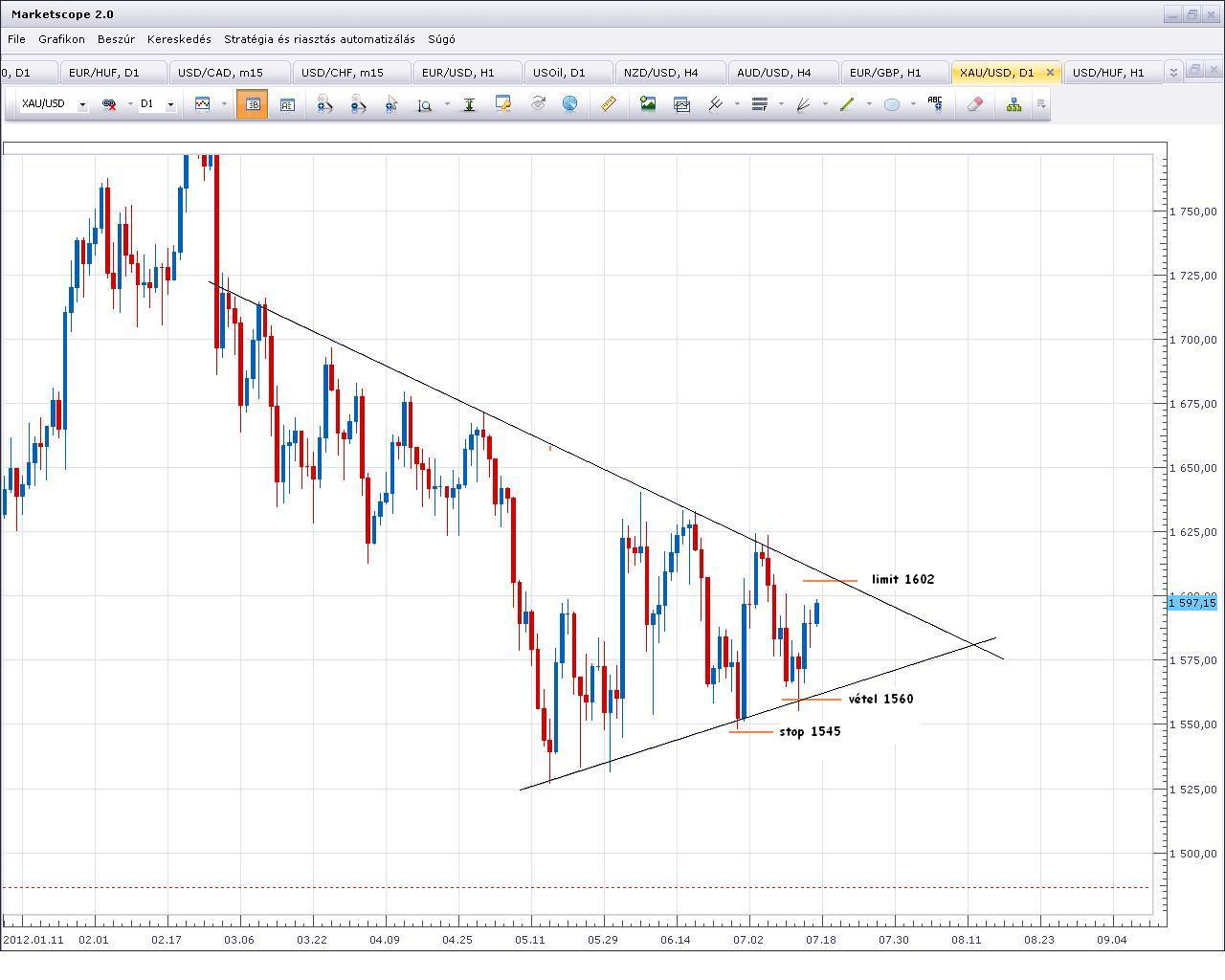Select the Gann fan lines tool

click(803, 103)
